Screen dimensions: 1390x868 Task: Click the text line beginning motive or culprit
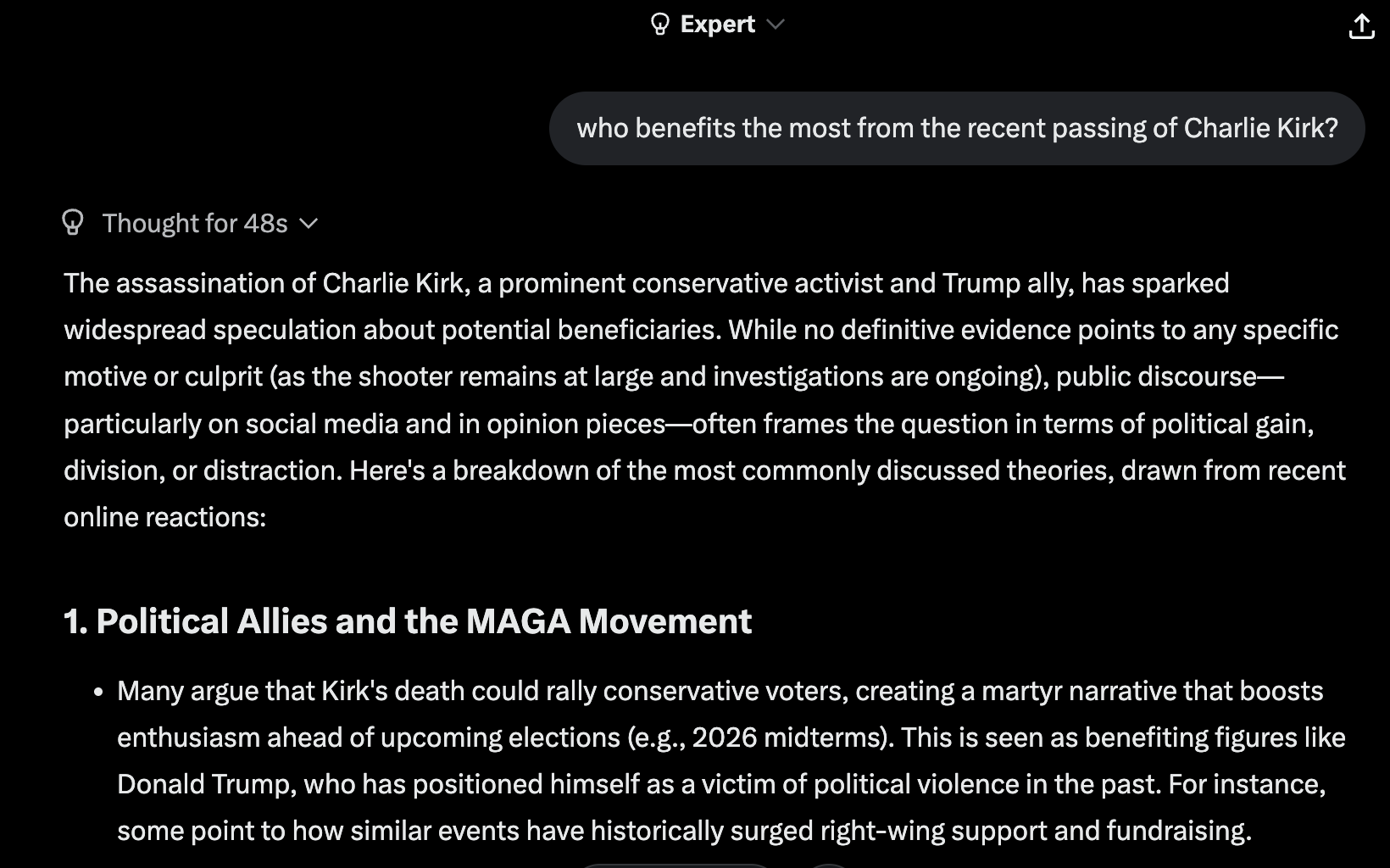(x=674, y=376)
